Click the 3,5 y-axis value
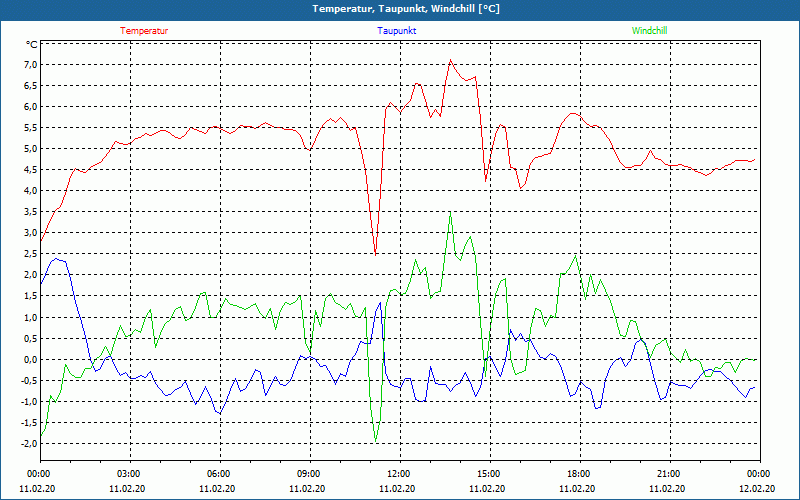Image resolution: width=800 pixels, height=500 pixels. [x=30, y=212]
